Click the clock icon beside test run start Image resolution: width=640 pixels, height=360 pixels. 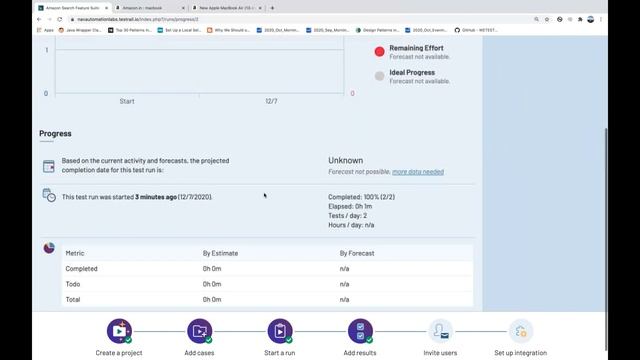(x=49, y=195)
